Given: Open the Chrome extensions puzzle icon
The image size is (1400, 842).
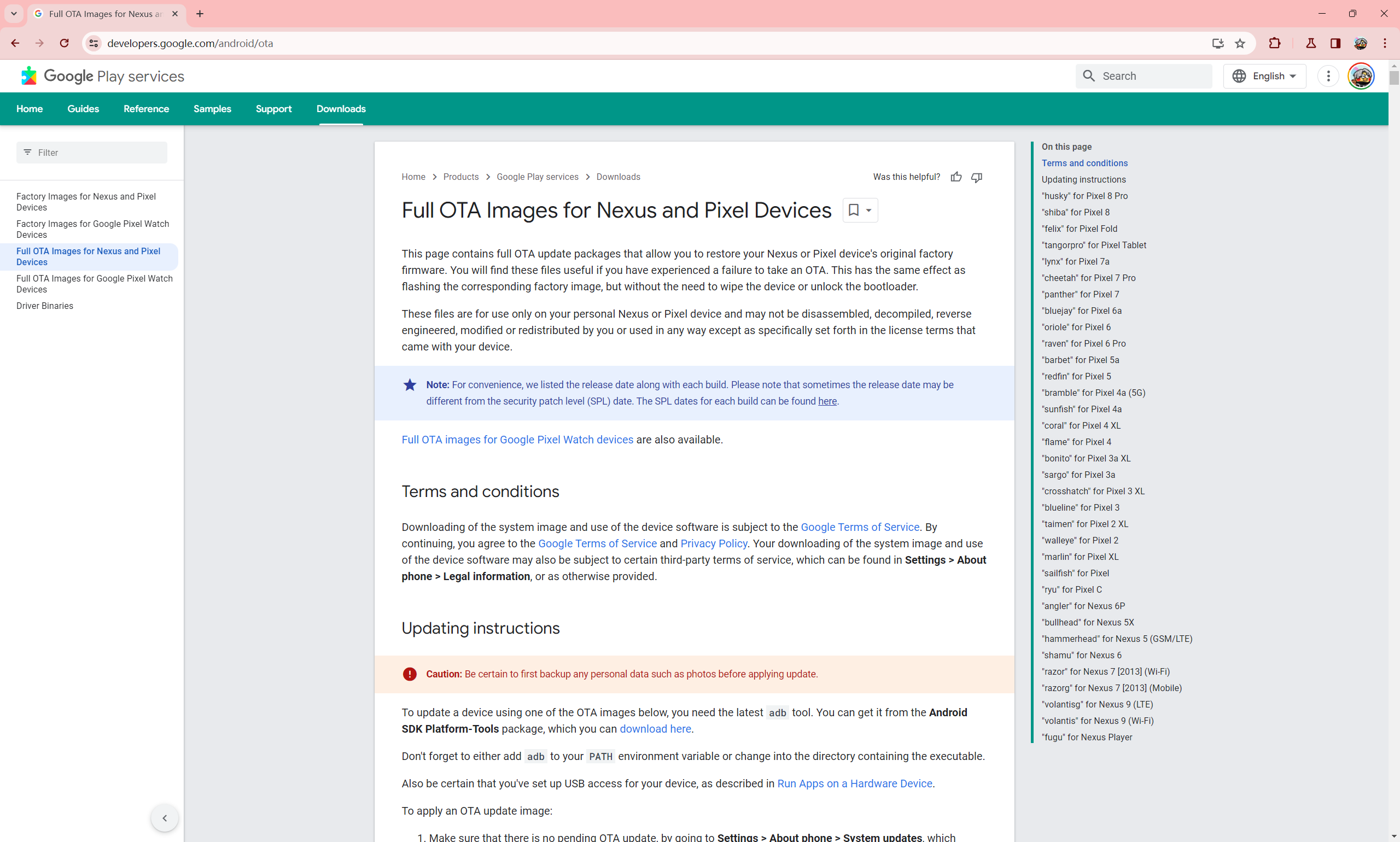Looking at the screenshot, I should tap(1275, 43).
